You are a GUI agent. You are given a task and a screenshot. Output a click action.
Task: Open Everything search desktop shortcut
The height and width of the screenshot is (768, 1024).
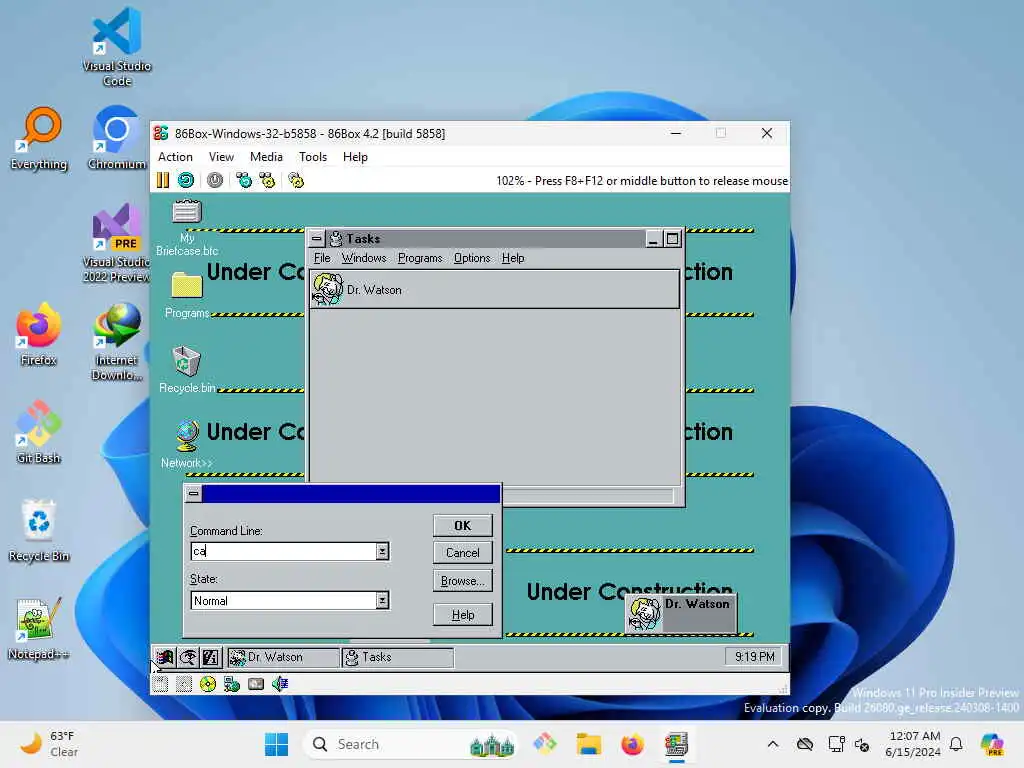39,138
